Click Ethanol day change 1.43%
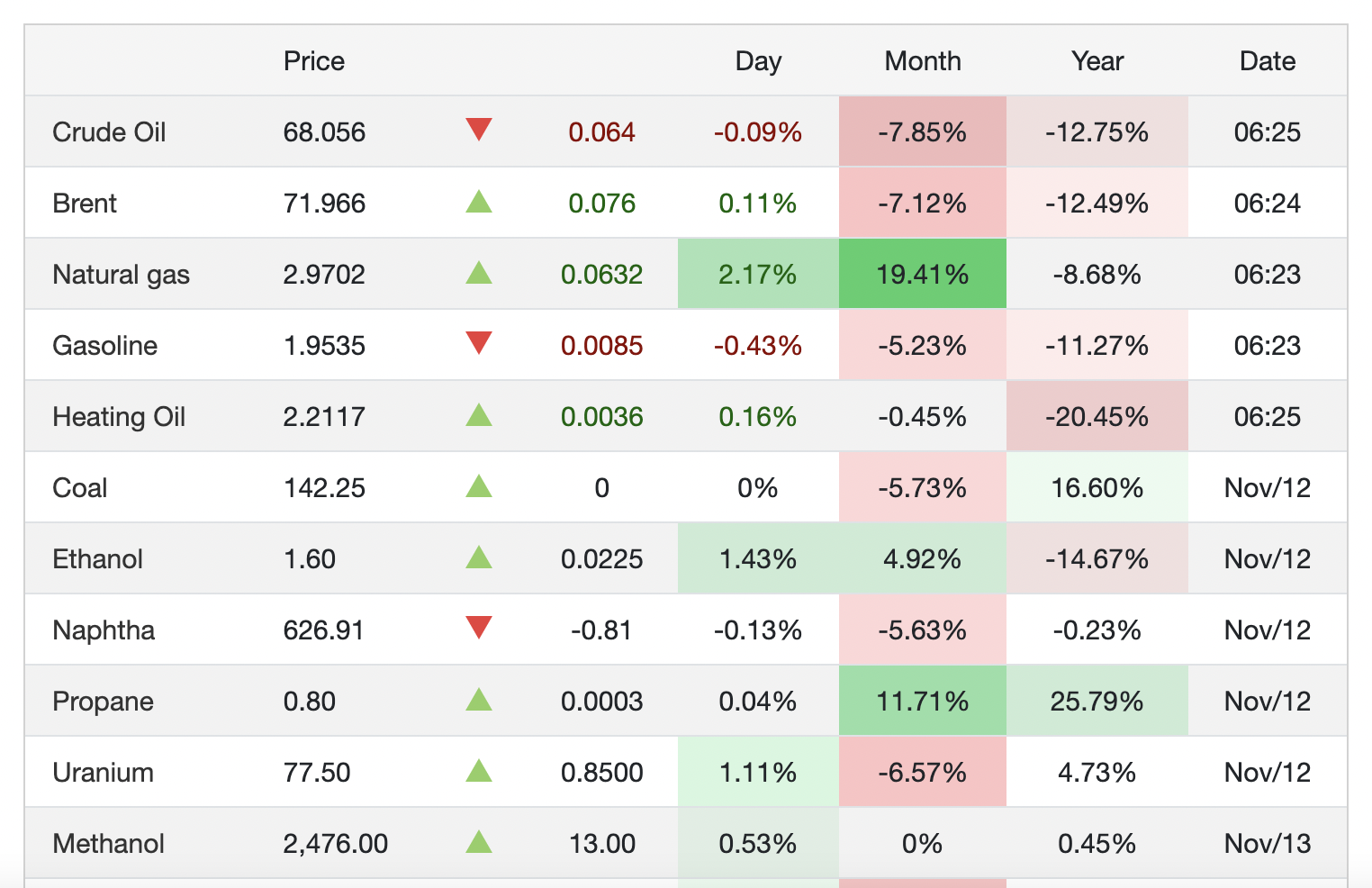1372x888 pixels. pos(758,559)
